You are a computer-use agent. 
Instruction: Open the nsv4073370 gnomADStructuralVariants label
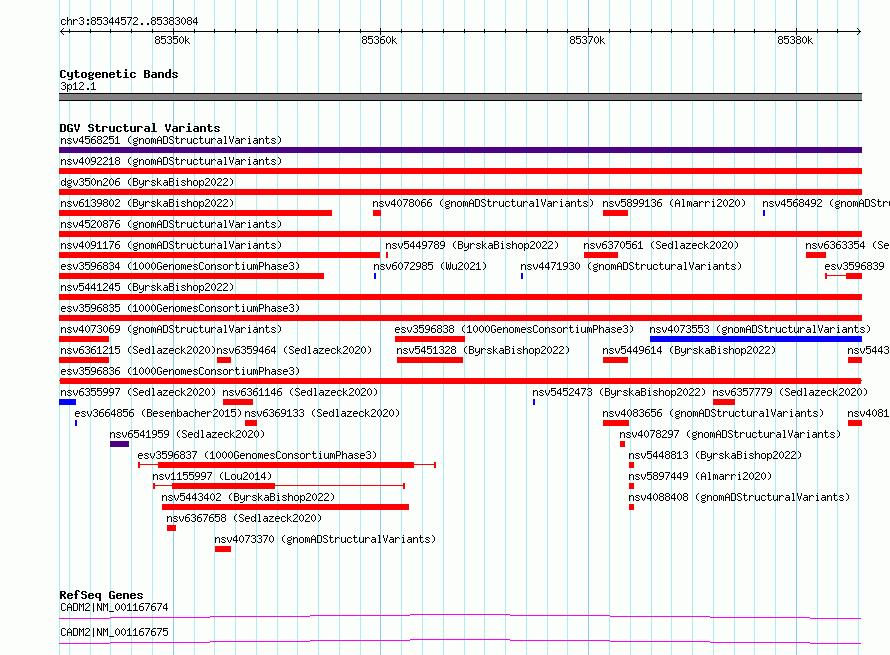(325, 539)
